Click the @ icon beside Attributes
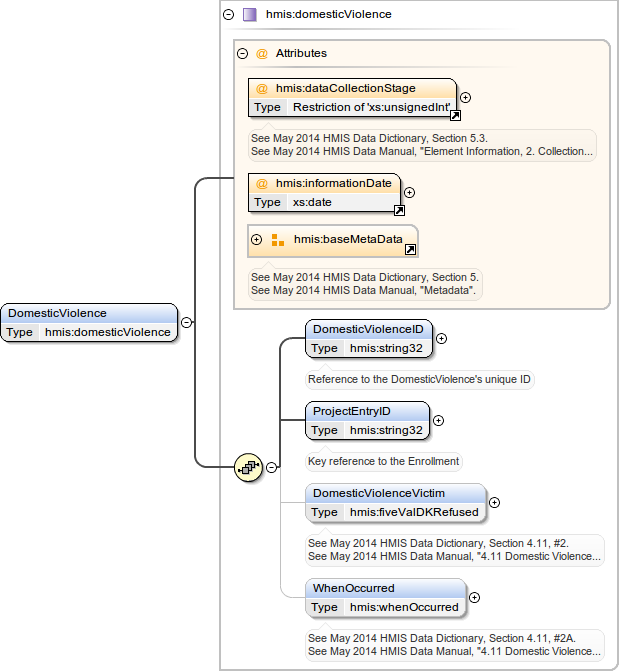Screen dimensions: 620x672 [262, 53]
